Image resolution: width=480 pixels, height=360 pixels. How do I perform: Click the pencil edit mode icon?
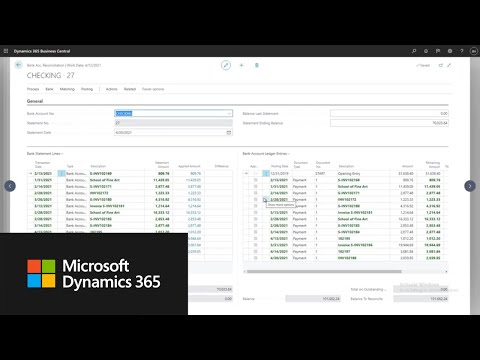point(226,65)
